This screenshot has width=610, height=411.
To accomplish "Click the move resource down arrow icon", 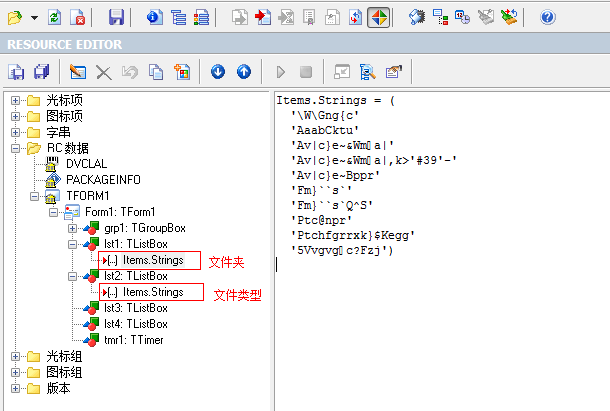I will point(218,71).
